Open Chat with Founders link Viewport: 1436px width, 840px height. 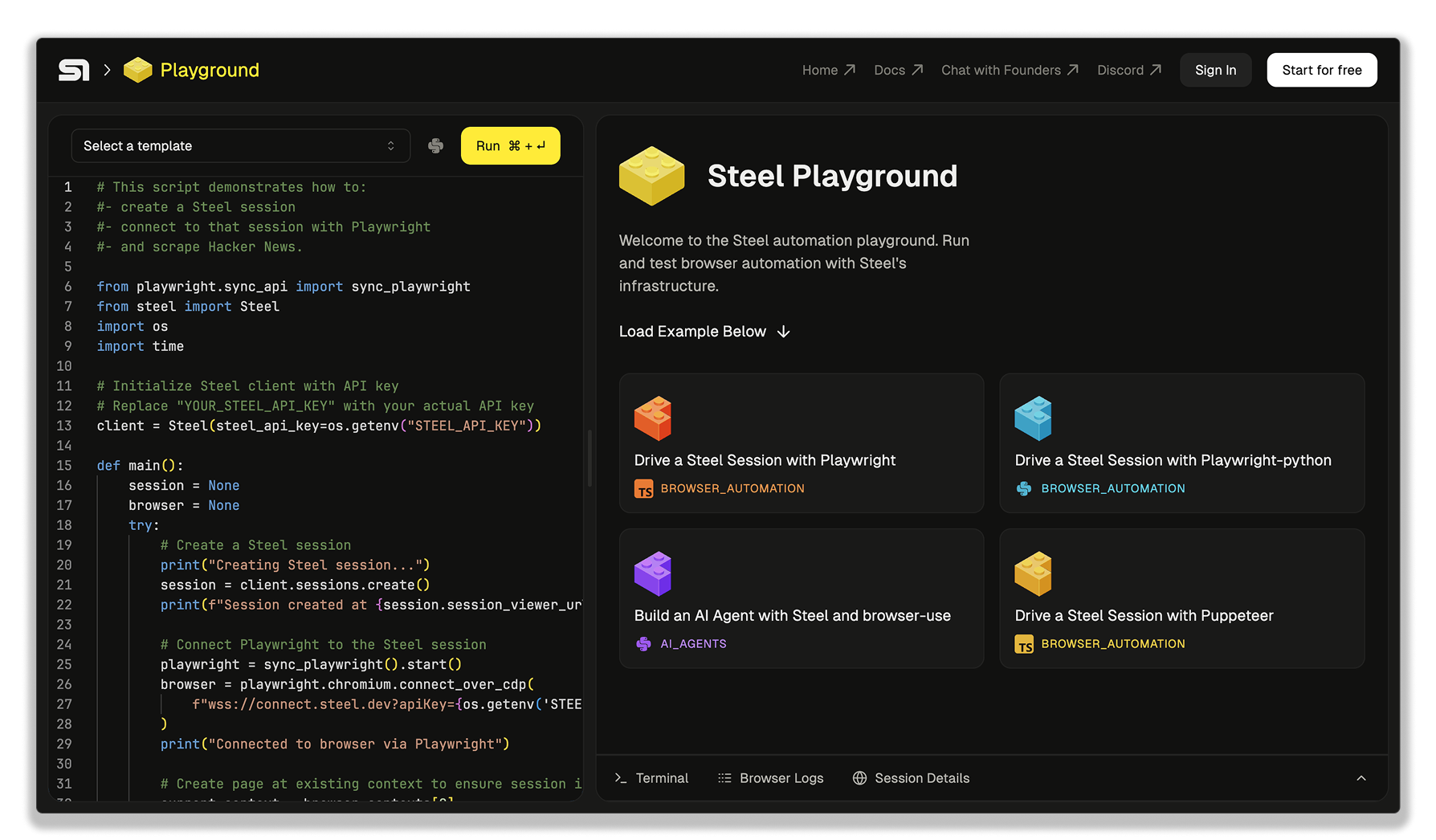tap(1010, 70)
